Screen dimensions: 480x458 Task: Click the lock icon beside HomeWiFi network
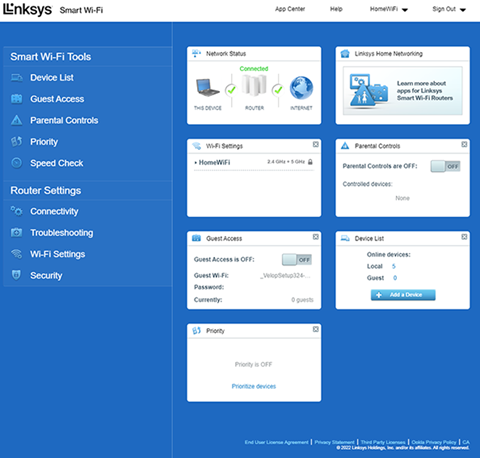click(310, 162)
